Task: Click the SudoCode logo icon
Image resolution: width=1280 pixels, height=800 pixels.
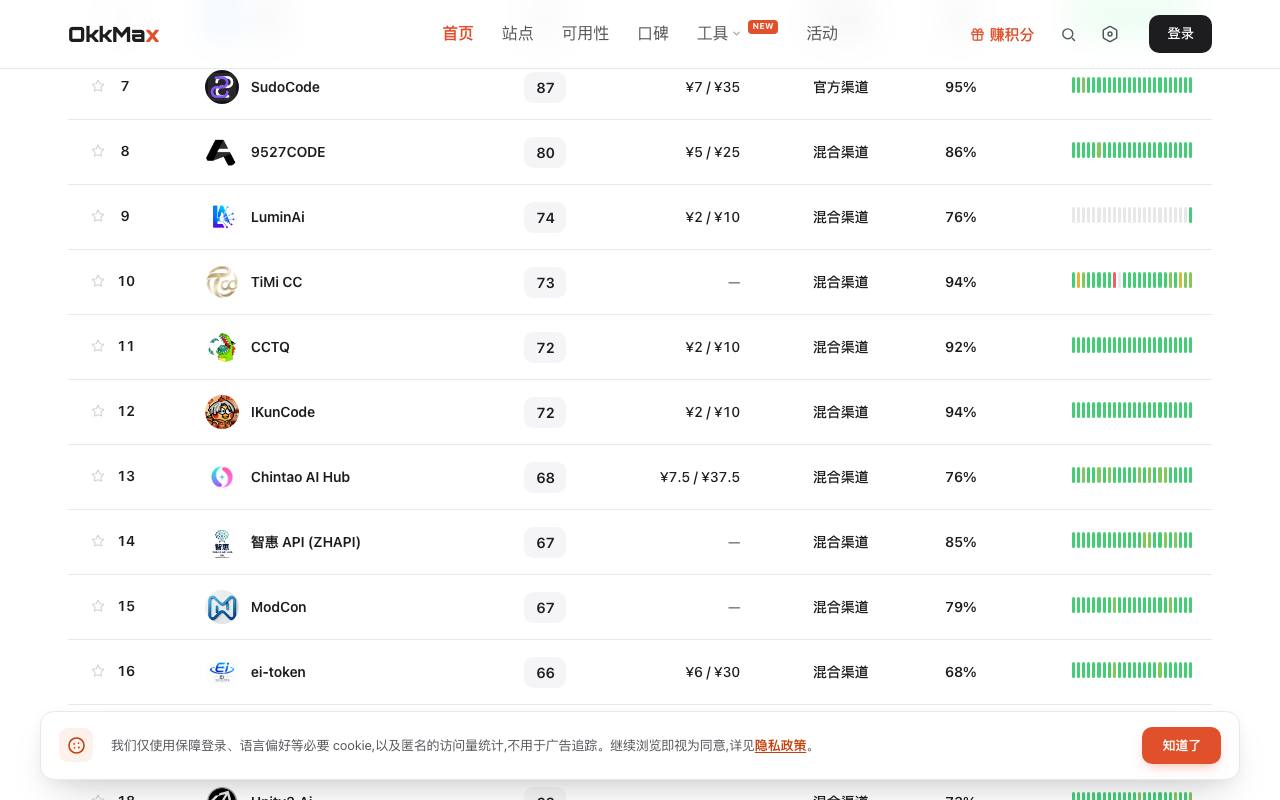Action: (222, 87)
